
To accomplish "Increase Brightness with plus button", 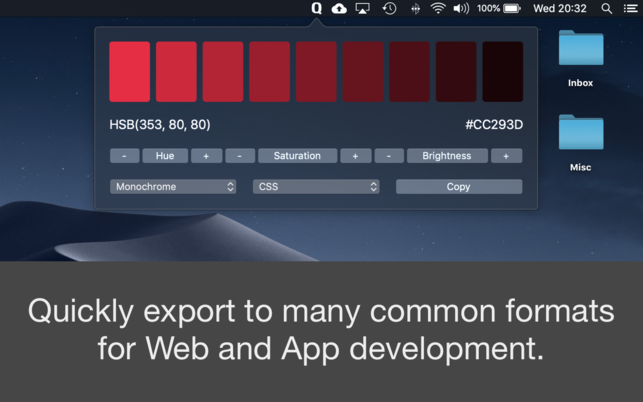I will click(506, 156).
